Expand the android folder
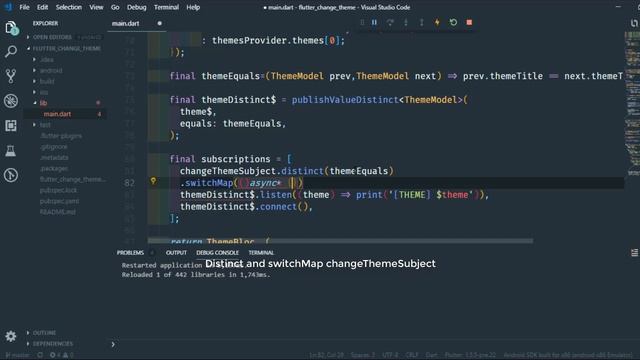Image resolution: width=640 pixels, height=360 pixels. click(x=51, y=71)
